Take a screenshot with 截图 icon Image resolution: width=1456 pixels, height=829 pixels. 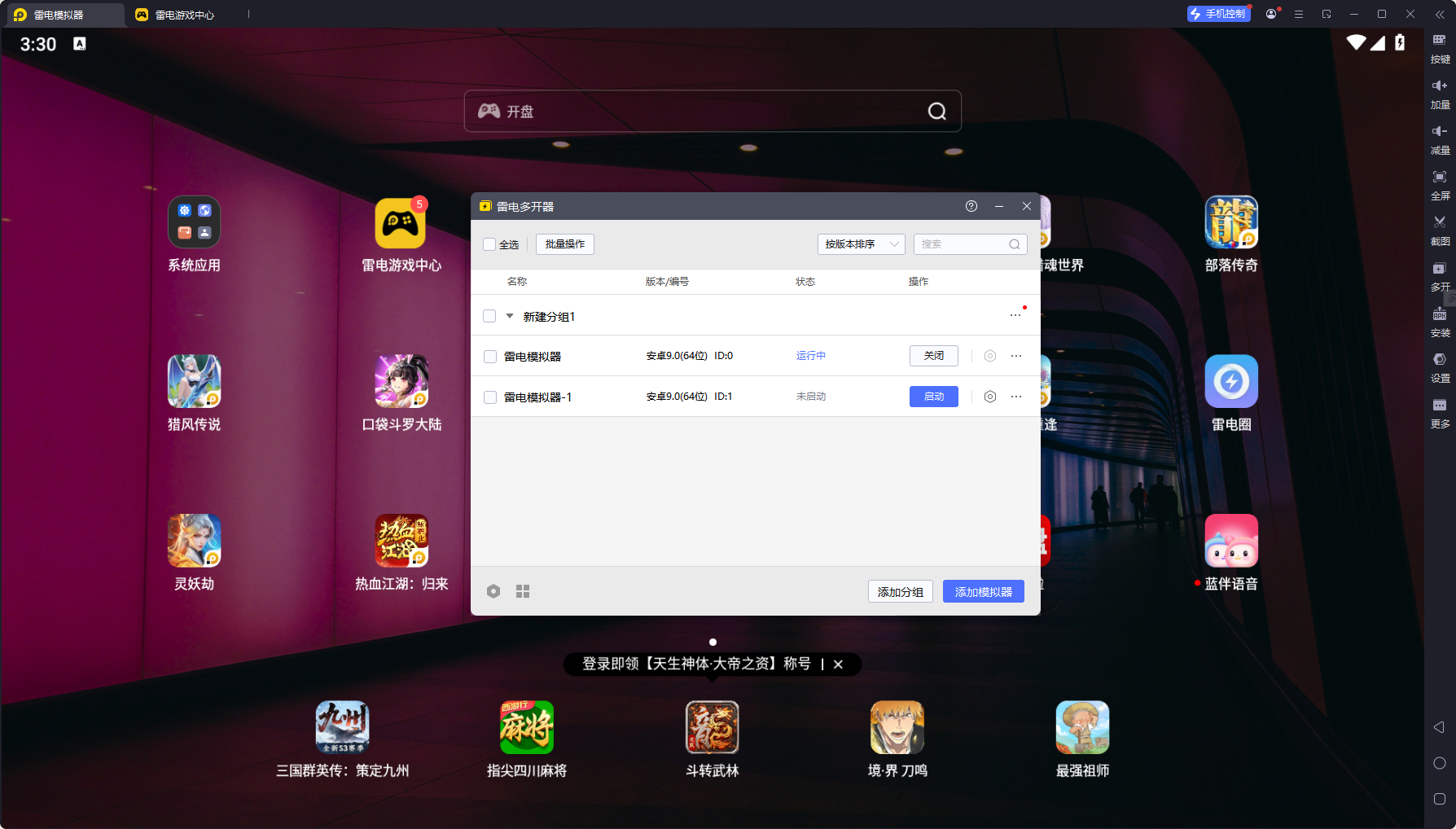click(1440, 231)
